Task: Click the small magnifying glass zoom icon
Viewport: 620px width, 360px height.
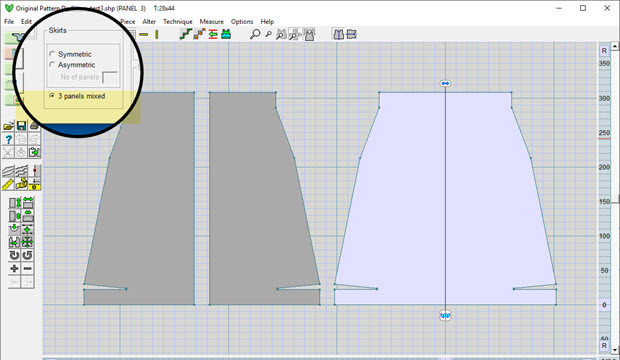Action: coord(268,34)
